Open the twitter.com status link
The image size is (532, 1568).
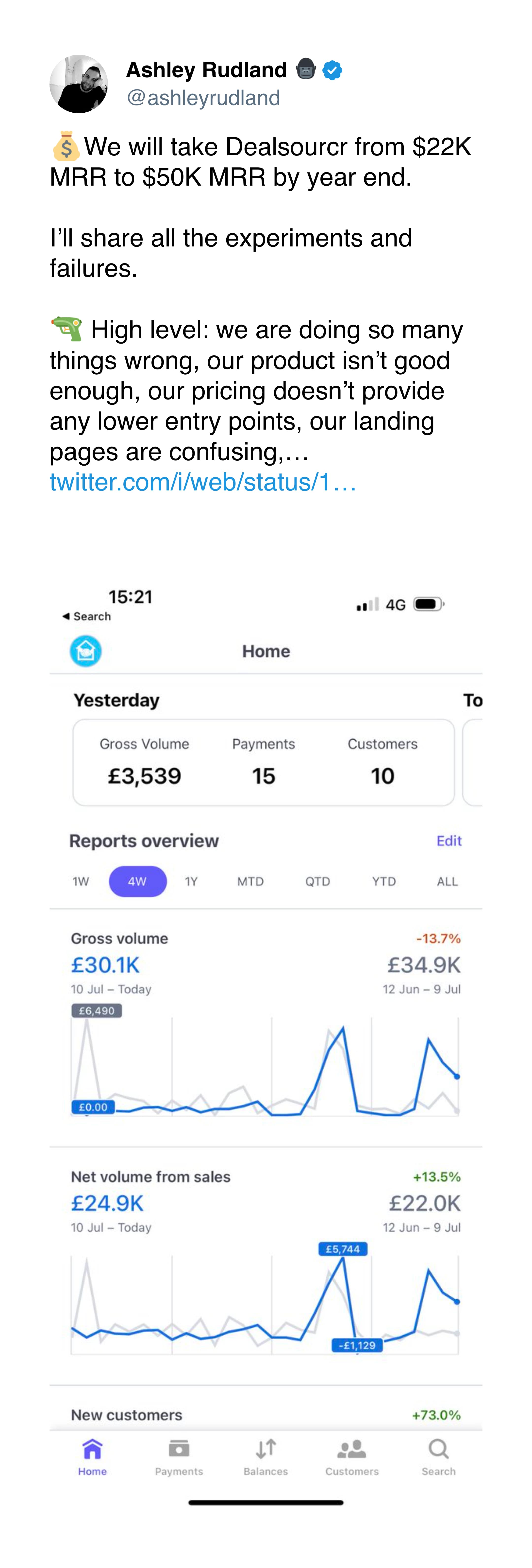coord(202,482)
